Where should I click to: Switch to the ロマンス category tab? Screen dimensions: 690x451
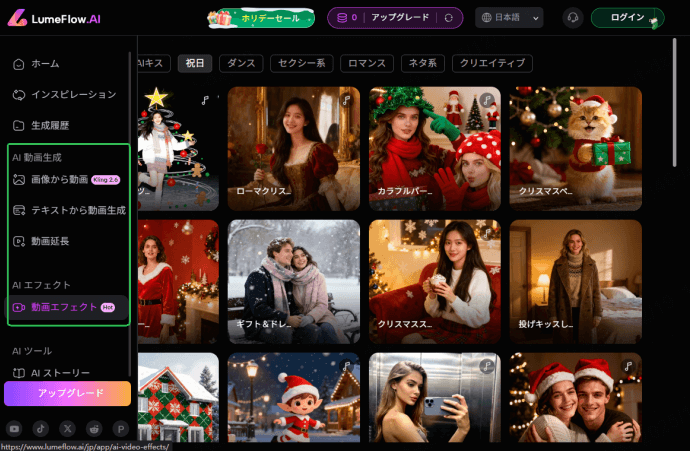click(366, 63)
